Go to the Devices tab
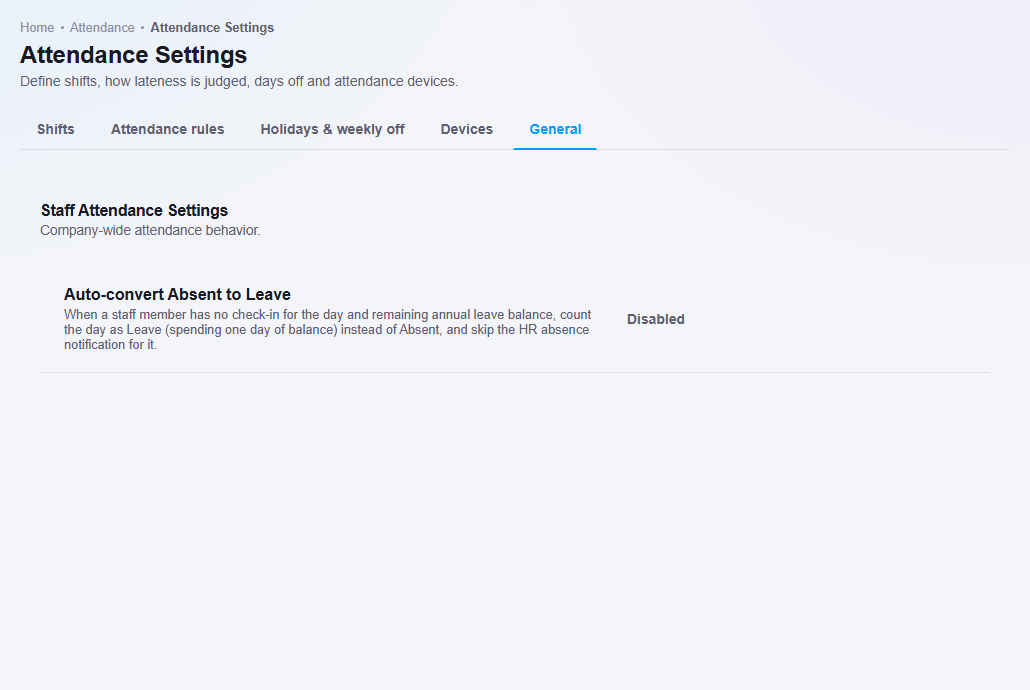Screen dimensions: 1030x690 (466, 129)
